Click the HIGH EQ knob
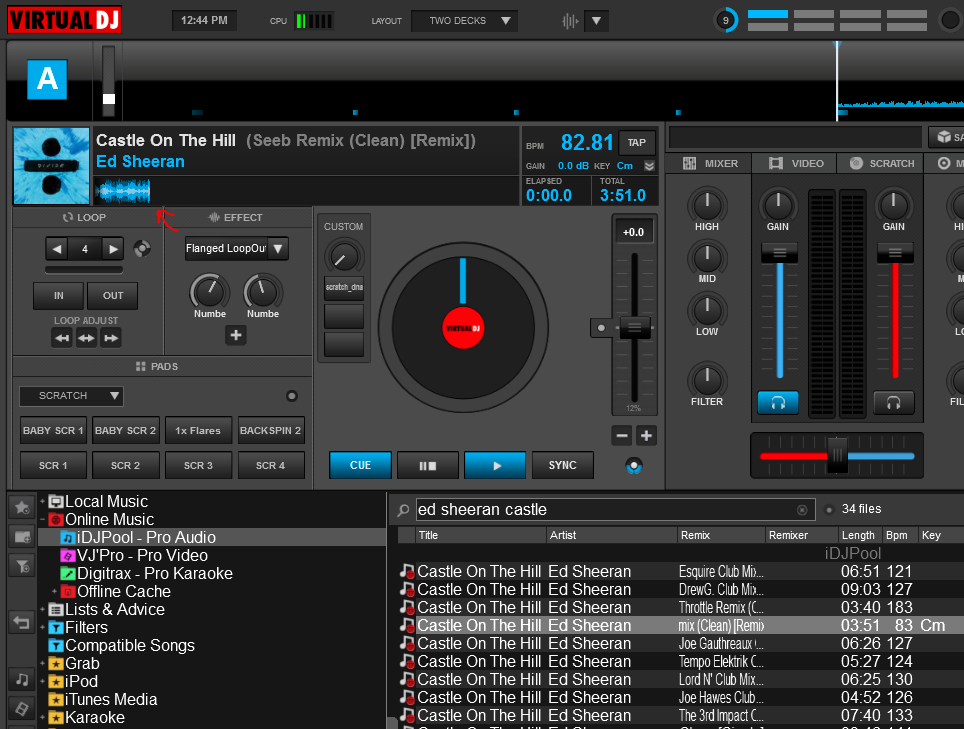This screenshot has width=964, height=729. (707, 205)
